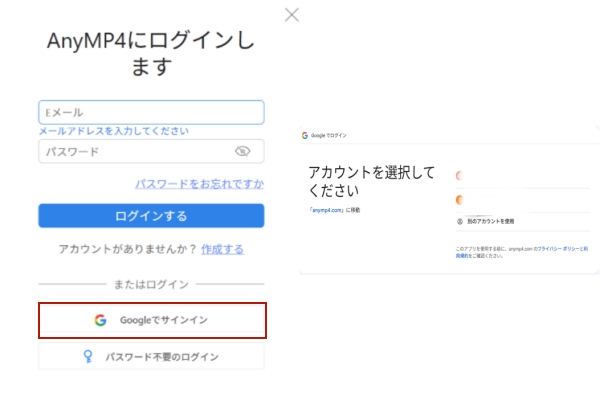Click the Google G logo icon

tap(100, 320)
